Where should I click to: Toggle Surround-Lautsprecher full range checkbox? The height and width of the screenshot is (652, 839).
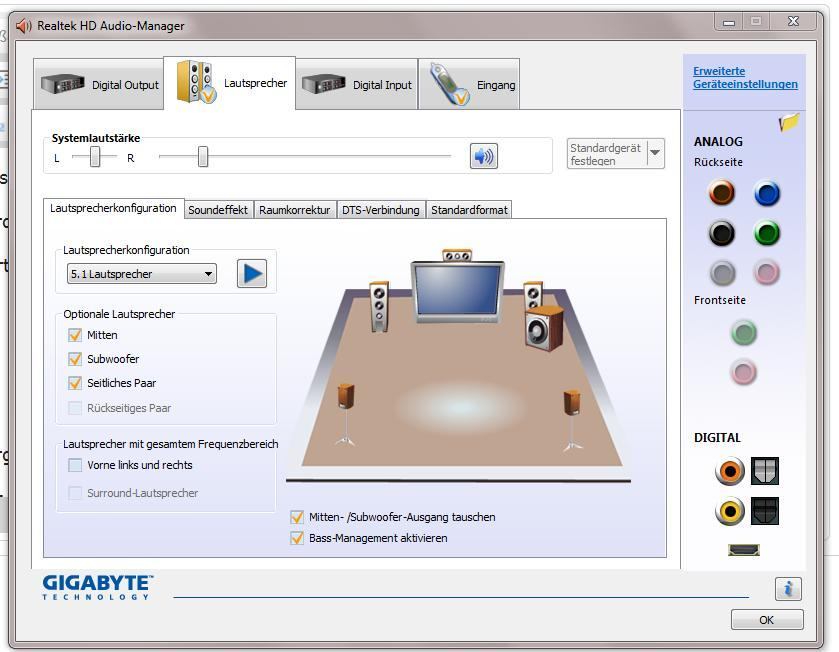(75, 493)
